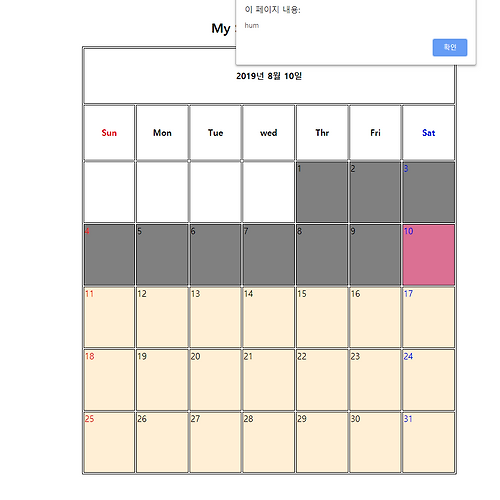Select day 13 calendar cell
500x500 pixels.
click(x=215, y=317)
